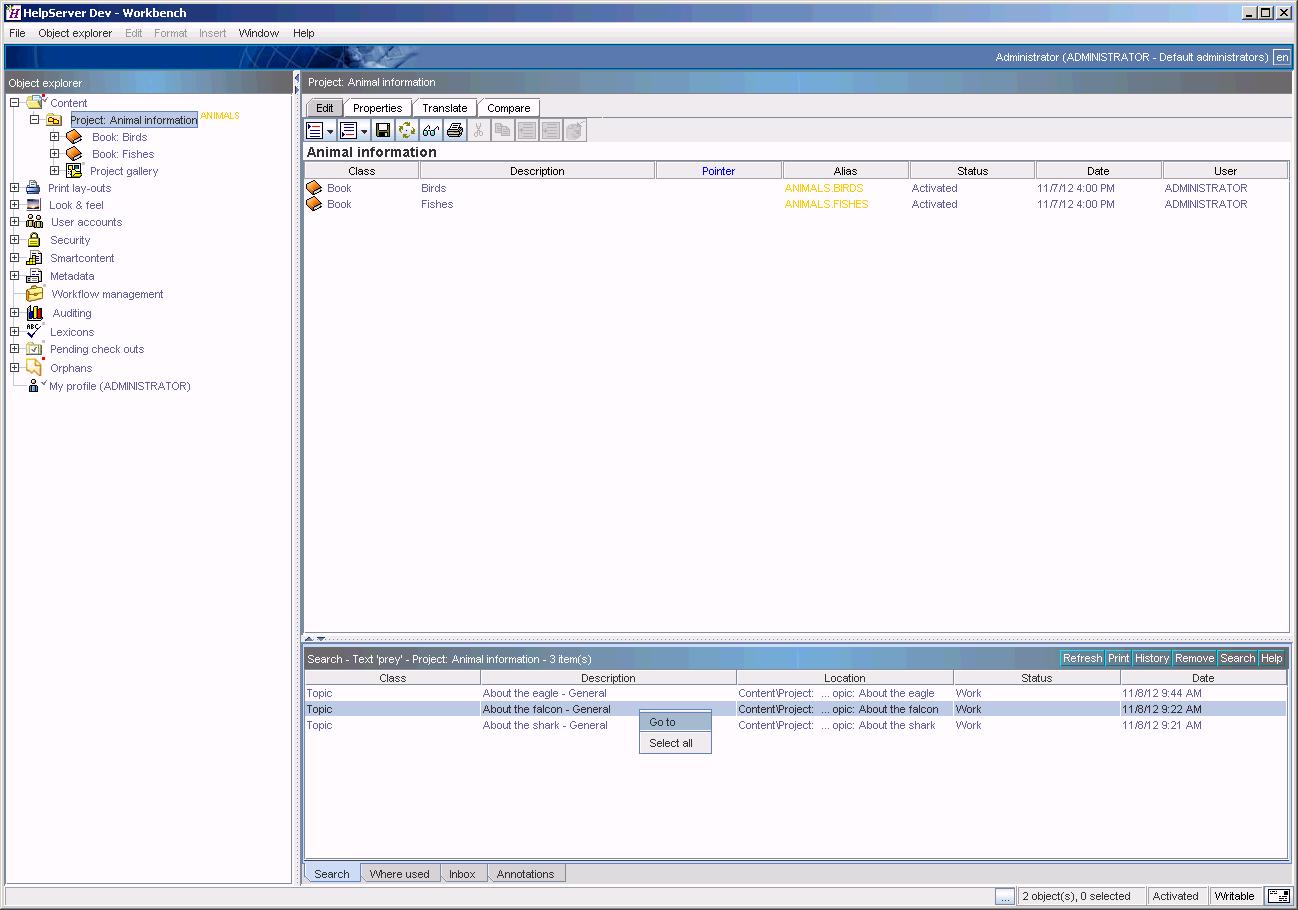Open the Window menu
Screen dimensions: 1298x910
(x=258, y=33)
